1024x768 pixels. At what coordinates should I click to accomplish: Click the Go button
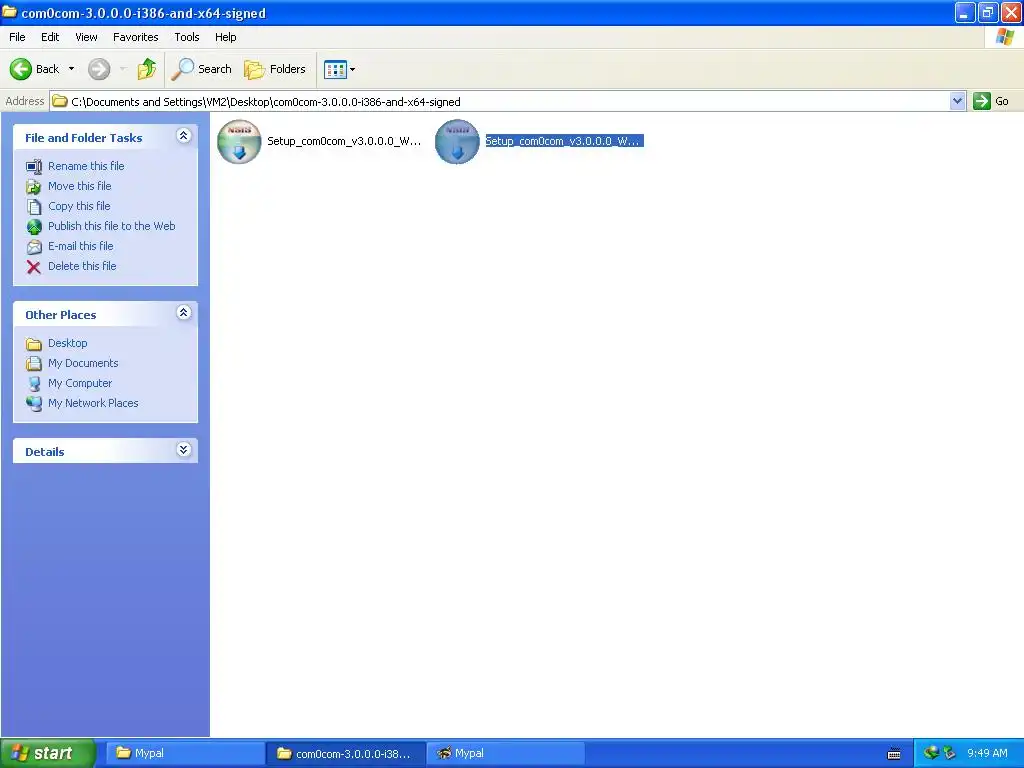coord(991,101)
